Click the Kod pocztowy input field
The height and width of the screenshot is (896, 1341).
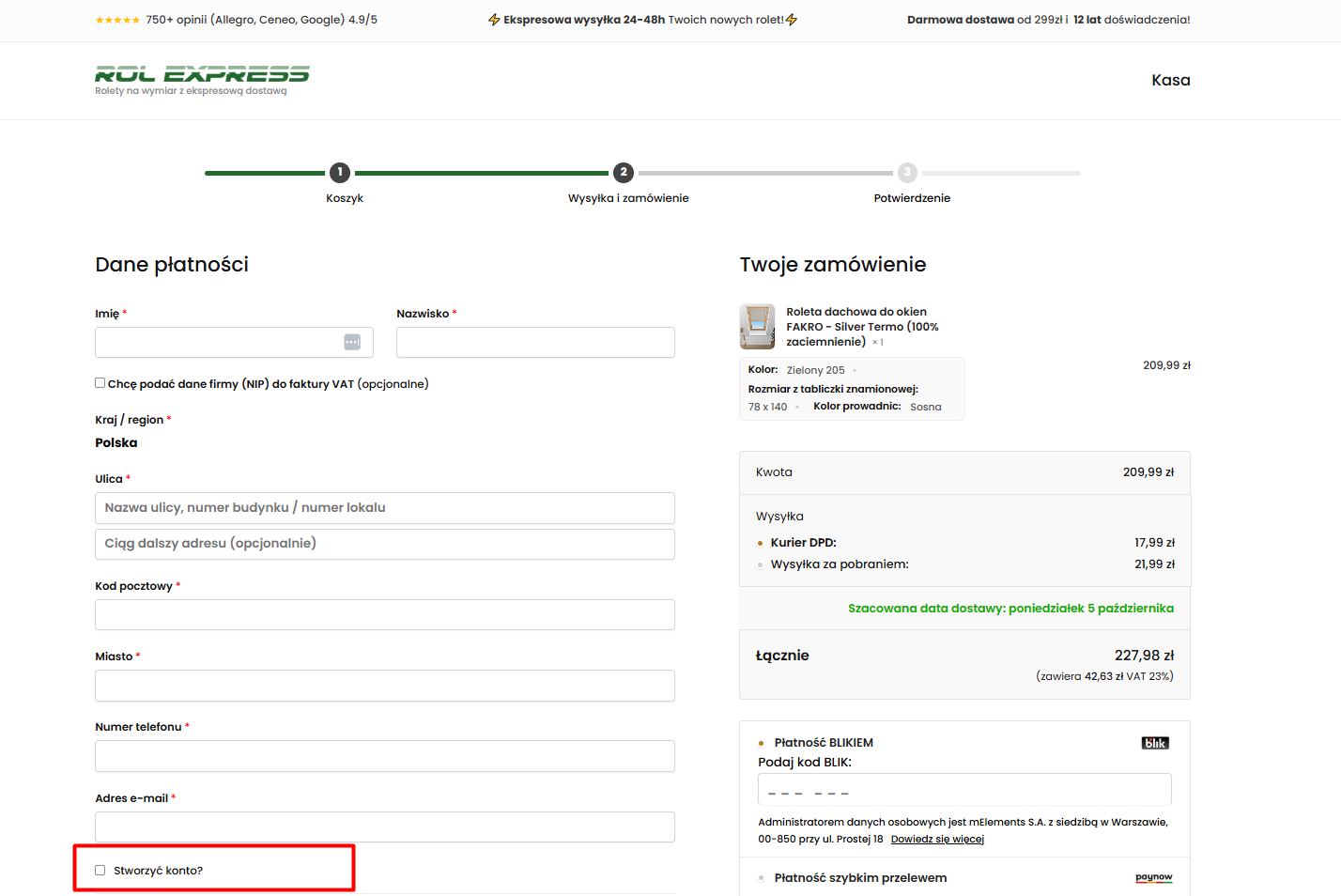[385, 615]
